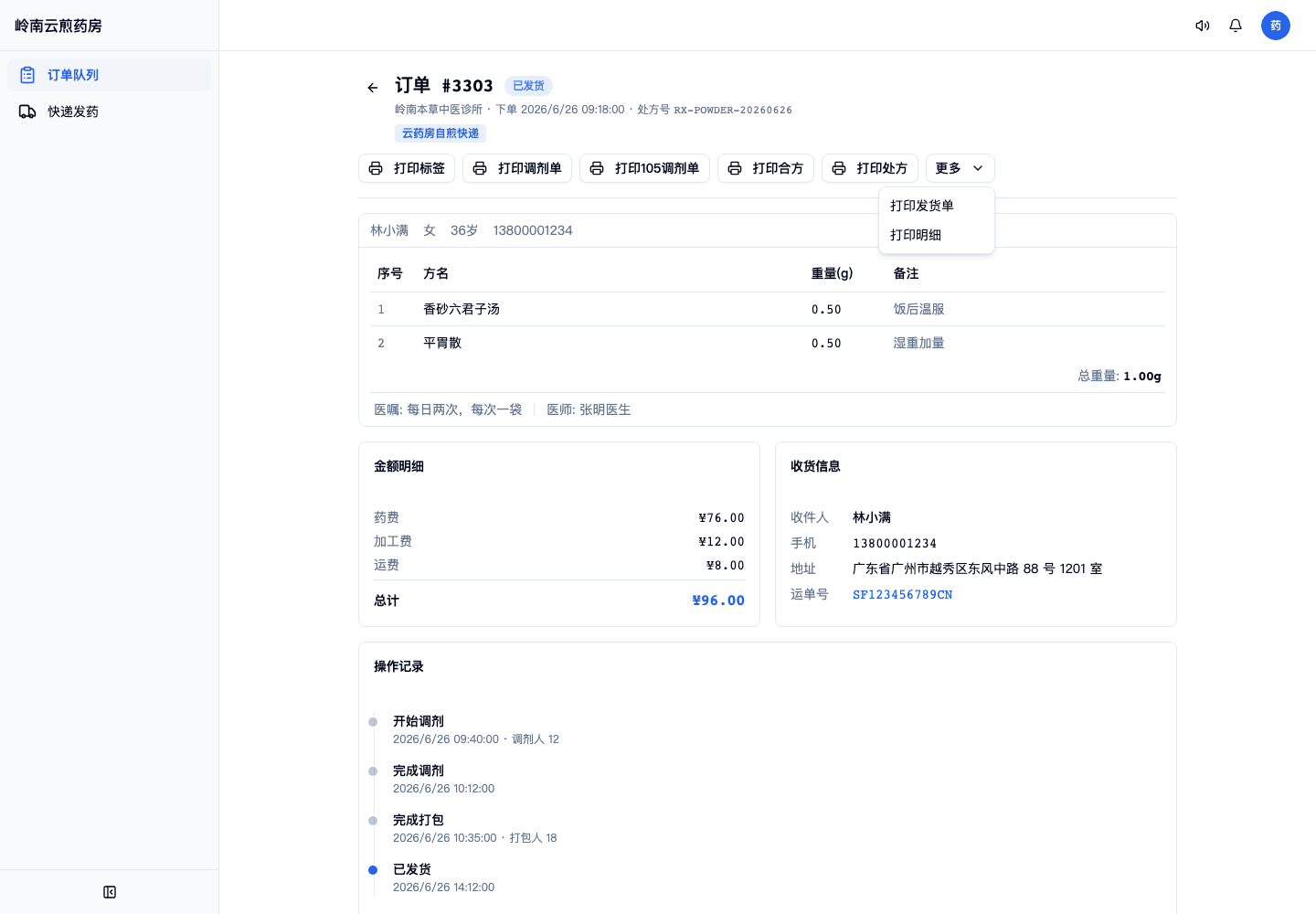The image size is (1316, 914).
Task: Click prescription number RX-POWDER-20260626
Action: [x=733, y=110]
